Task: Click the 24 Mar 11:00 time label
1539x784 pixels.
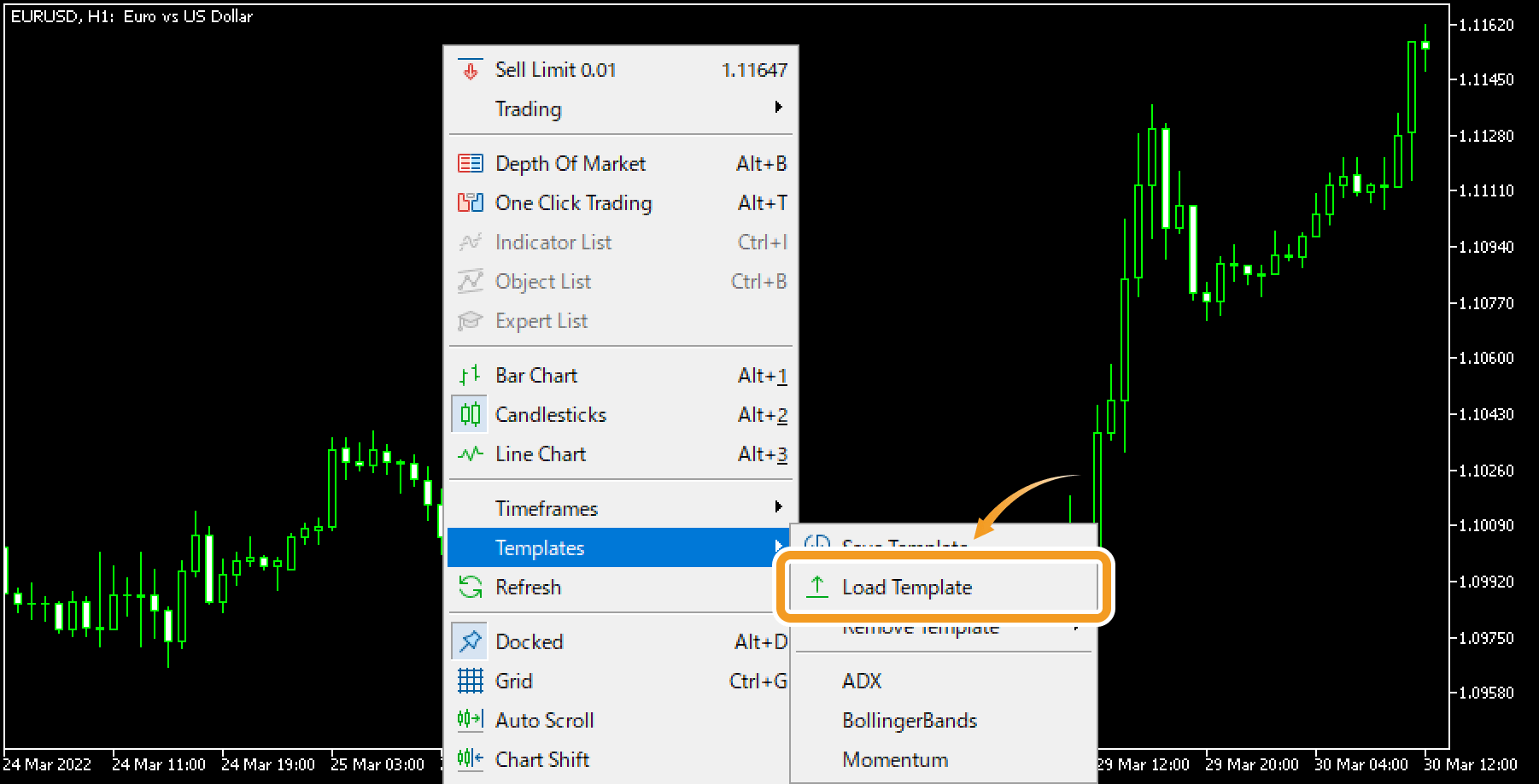Action: click(x=159, y=764)
